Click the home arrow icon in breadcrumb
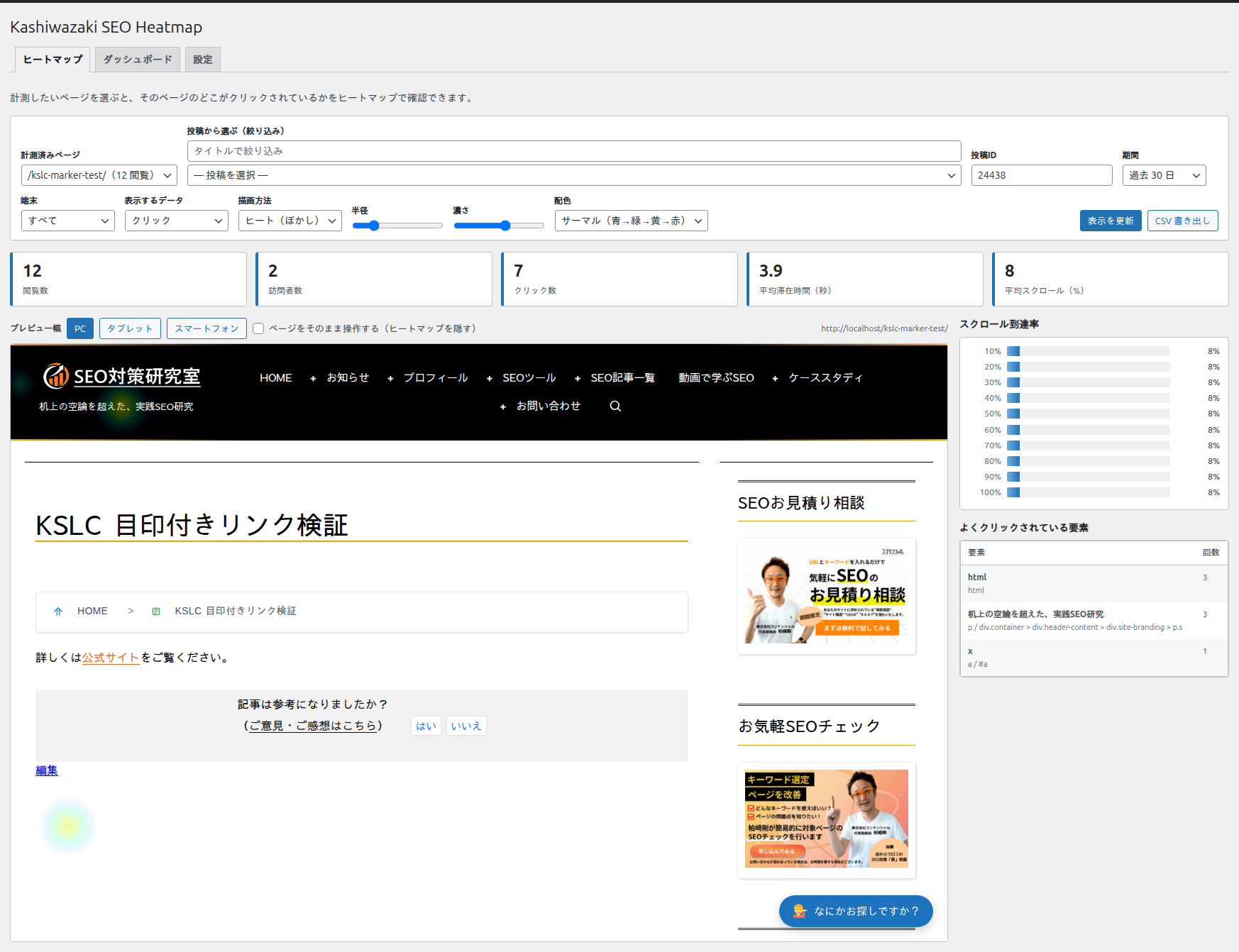The image size is (1239, 952). tap(58, 611)
